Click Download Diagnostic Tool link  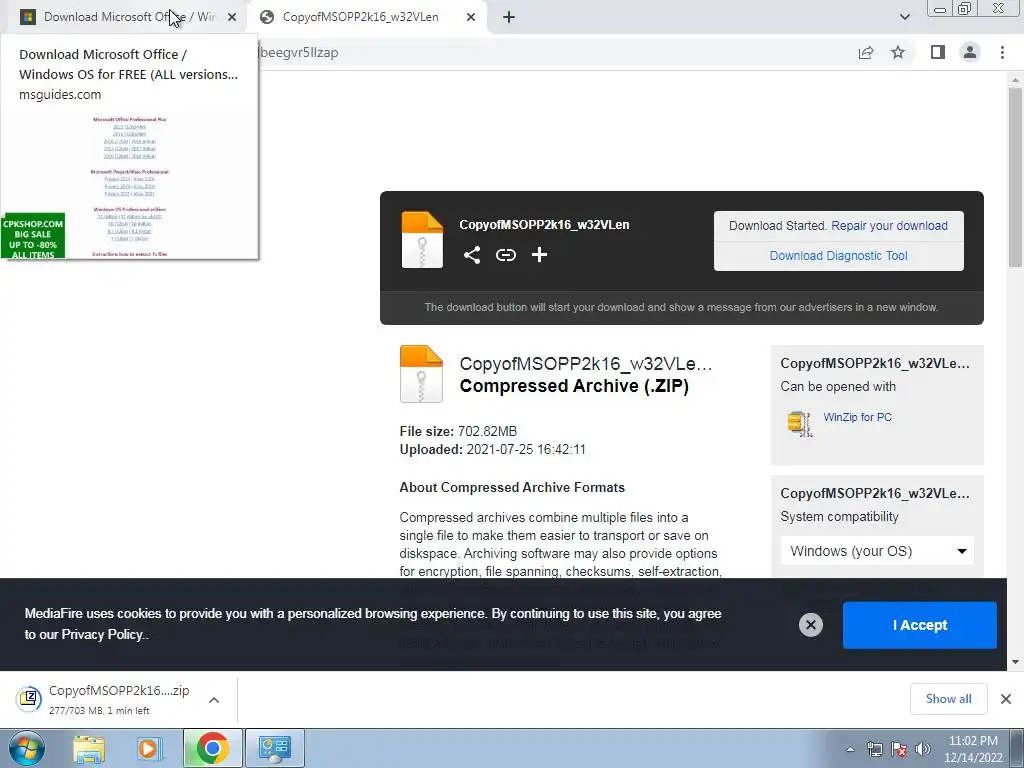tap(839, 256)
